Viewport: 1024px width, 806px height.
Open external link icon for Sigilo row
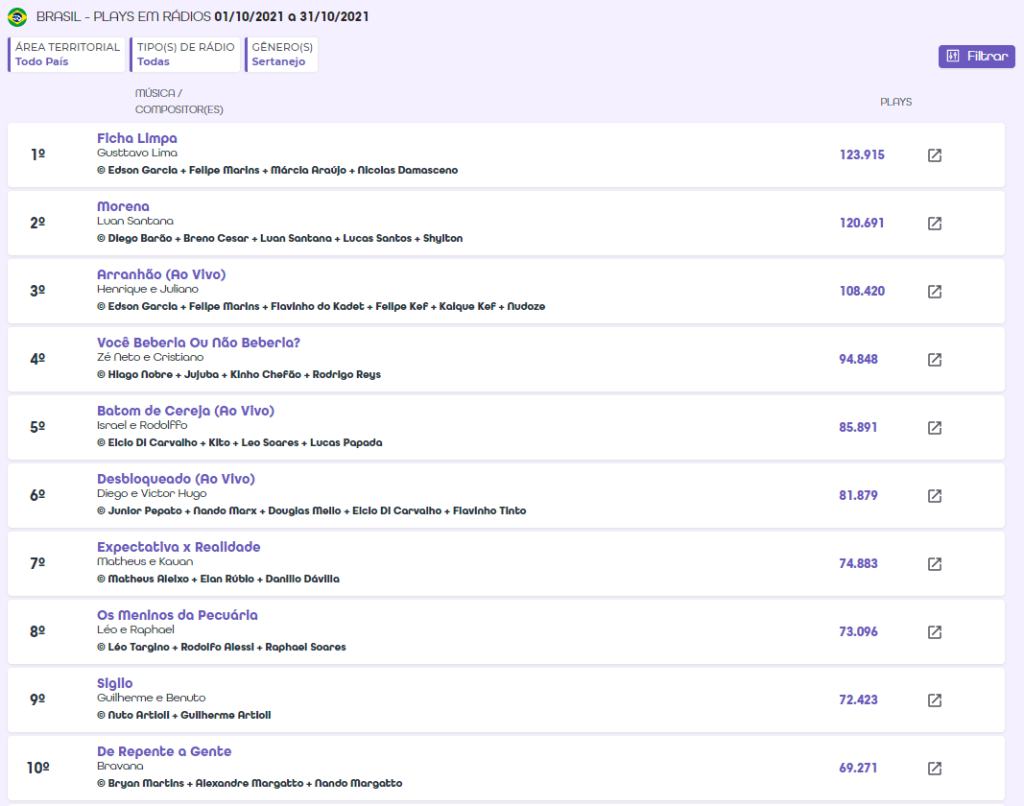(x=934, y=700)
